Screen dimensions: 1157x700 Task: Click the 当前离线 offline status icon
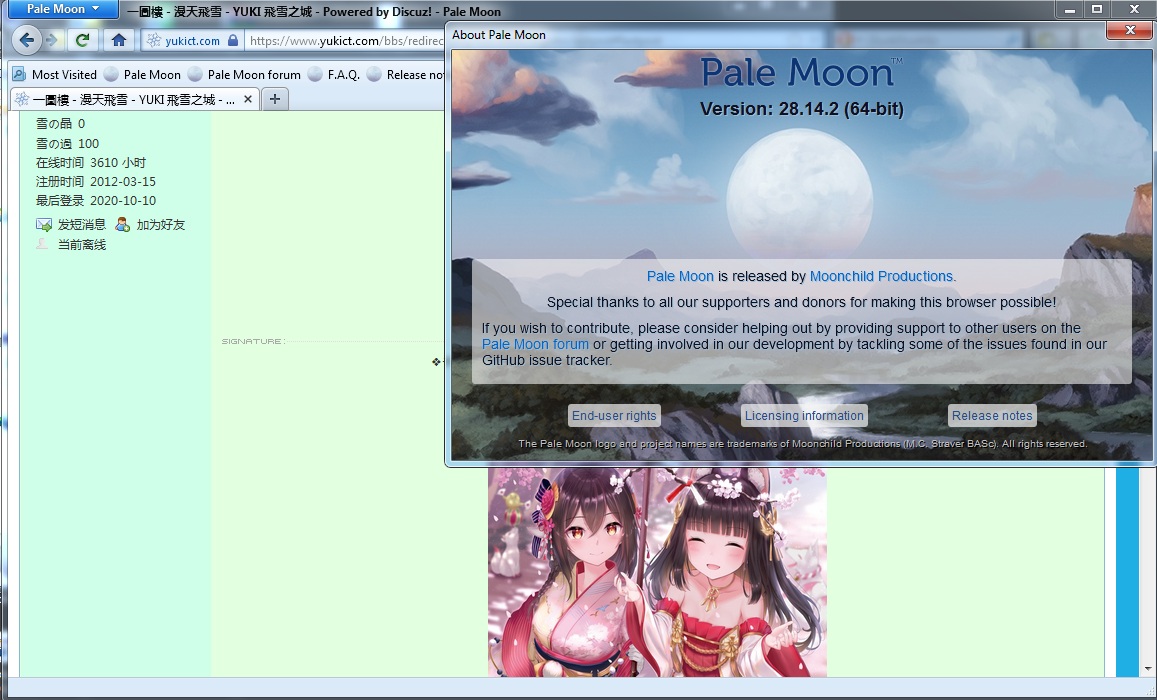tap(42, 244)
